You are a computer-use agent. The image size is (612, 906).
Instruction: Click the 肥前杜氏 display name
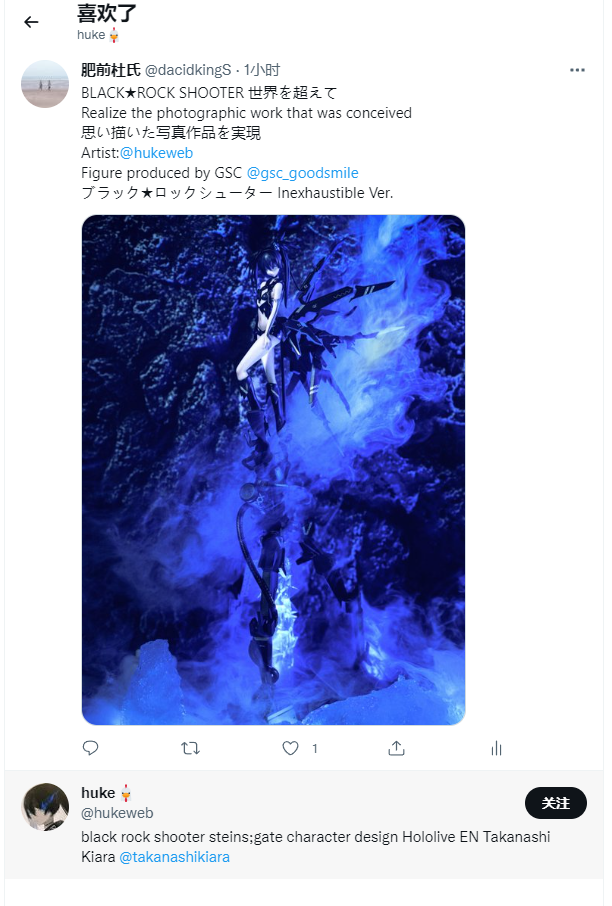tap(111, 70)
